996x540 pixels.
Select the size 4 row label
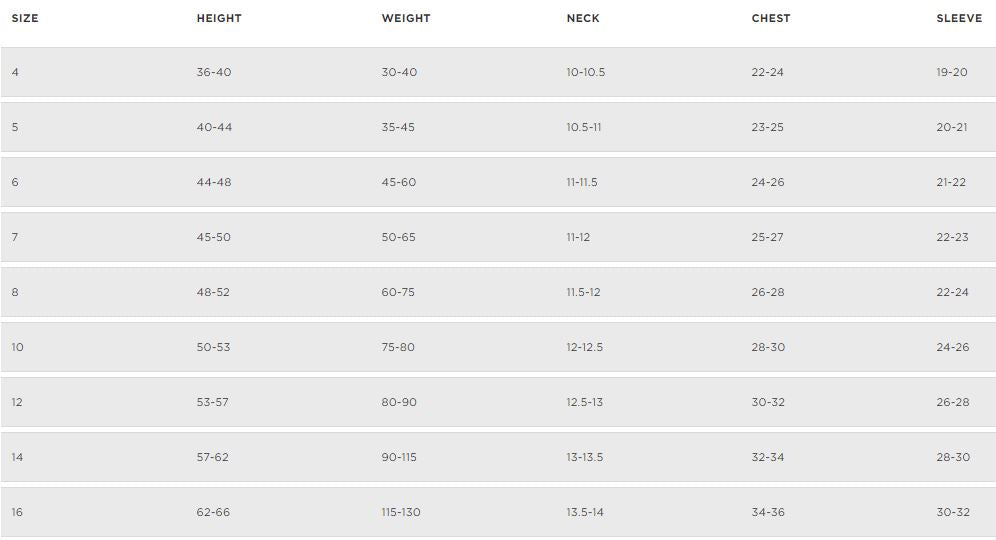coord(15,72)
